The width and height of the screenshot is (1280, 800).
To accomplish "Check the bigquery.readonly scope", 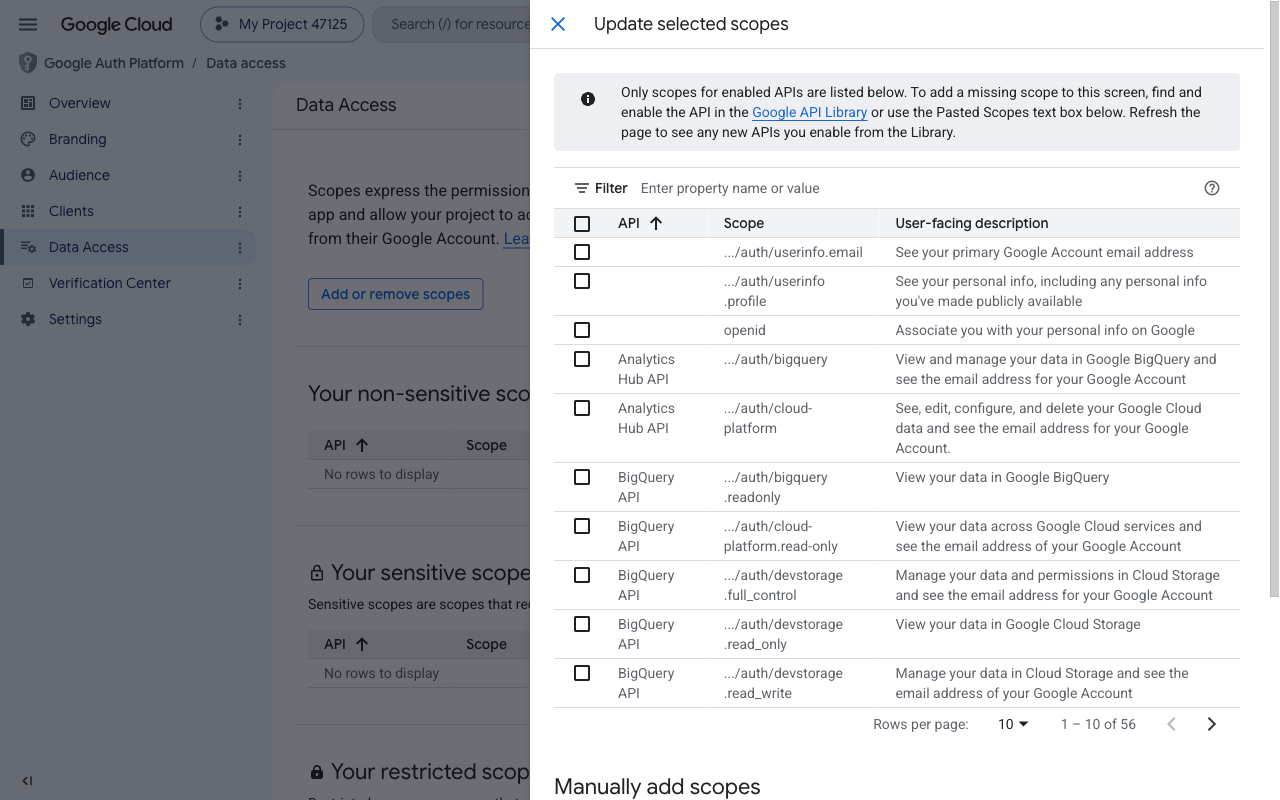I will pos(582,477).
